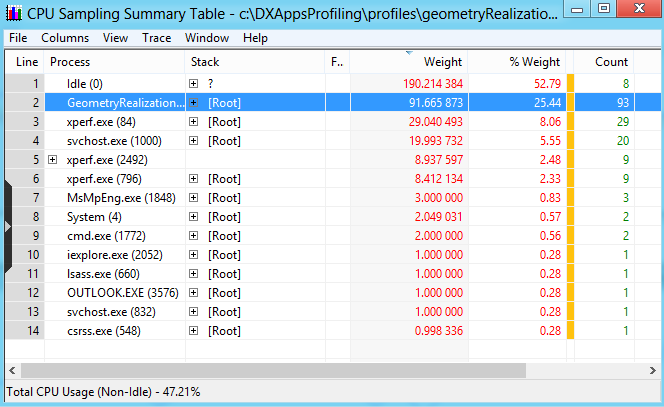
Task: Open the View menu
Action: (116, 38)
